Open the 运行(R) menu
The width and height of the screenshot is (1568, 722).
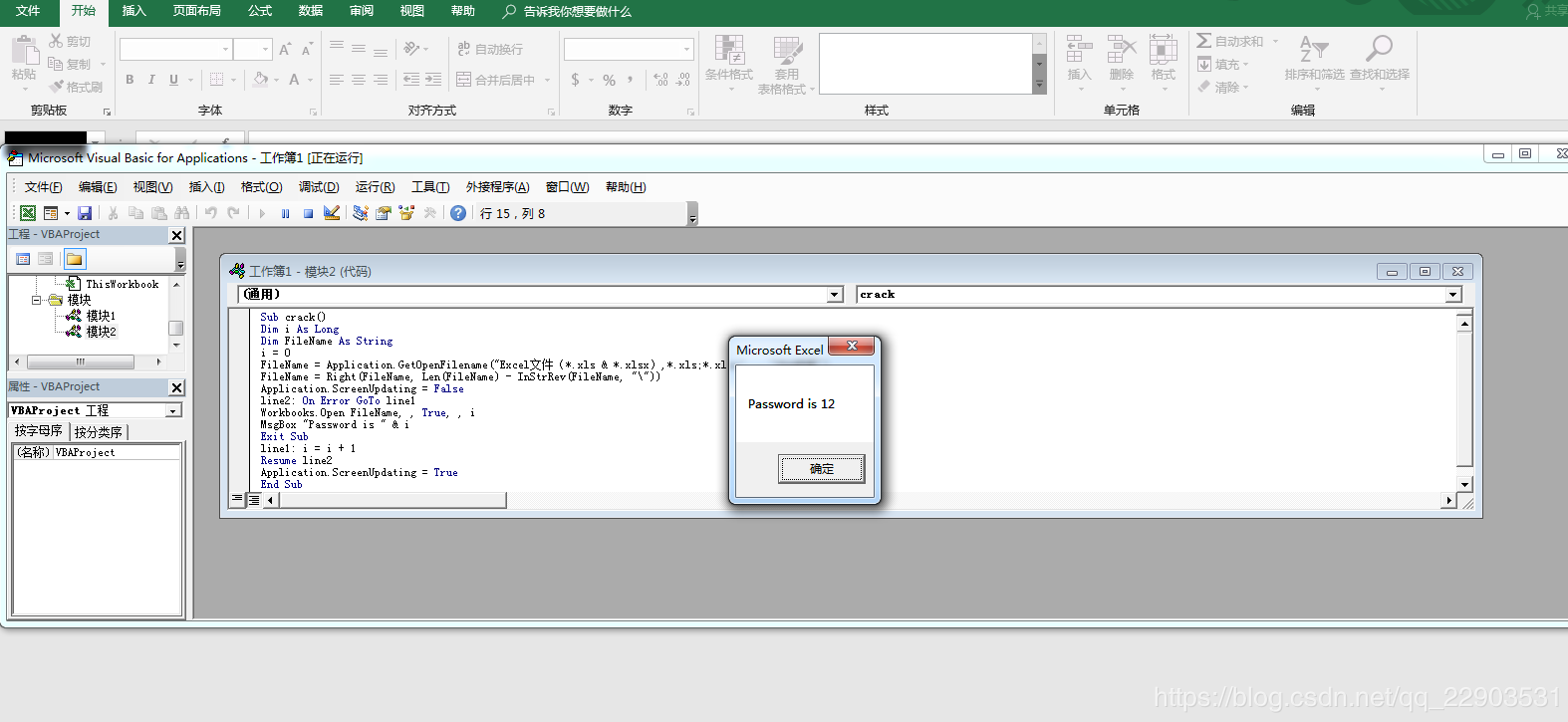click(375, 187)
